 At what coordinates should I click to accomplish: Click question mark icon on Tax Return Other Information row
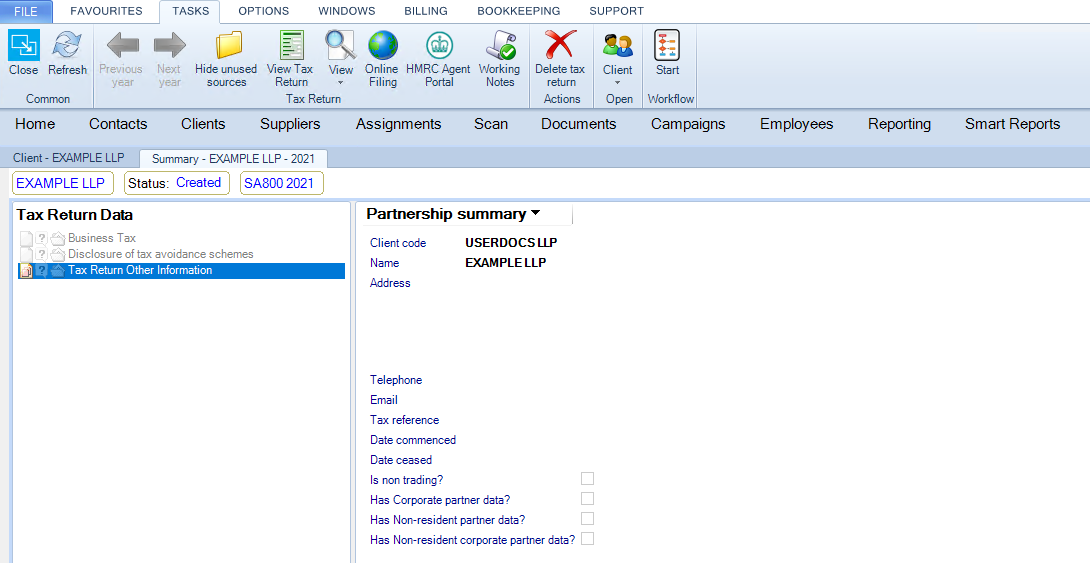click(41, 271)
